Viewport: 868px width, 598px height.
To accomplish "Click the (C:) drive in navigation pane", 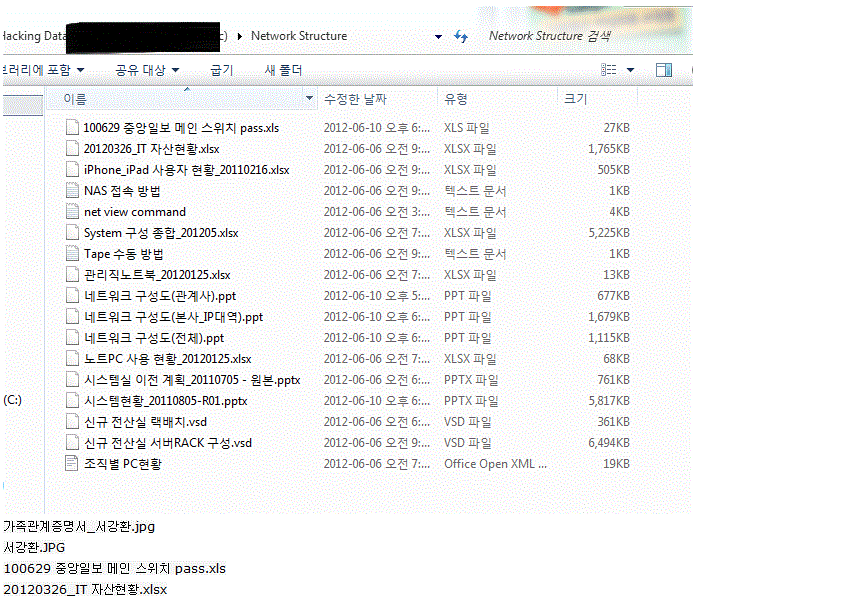I will [x=13, y=400].
